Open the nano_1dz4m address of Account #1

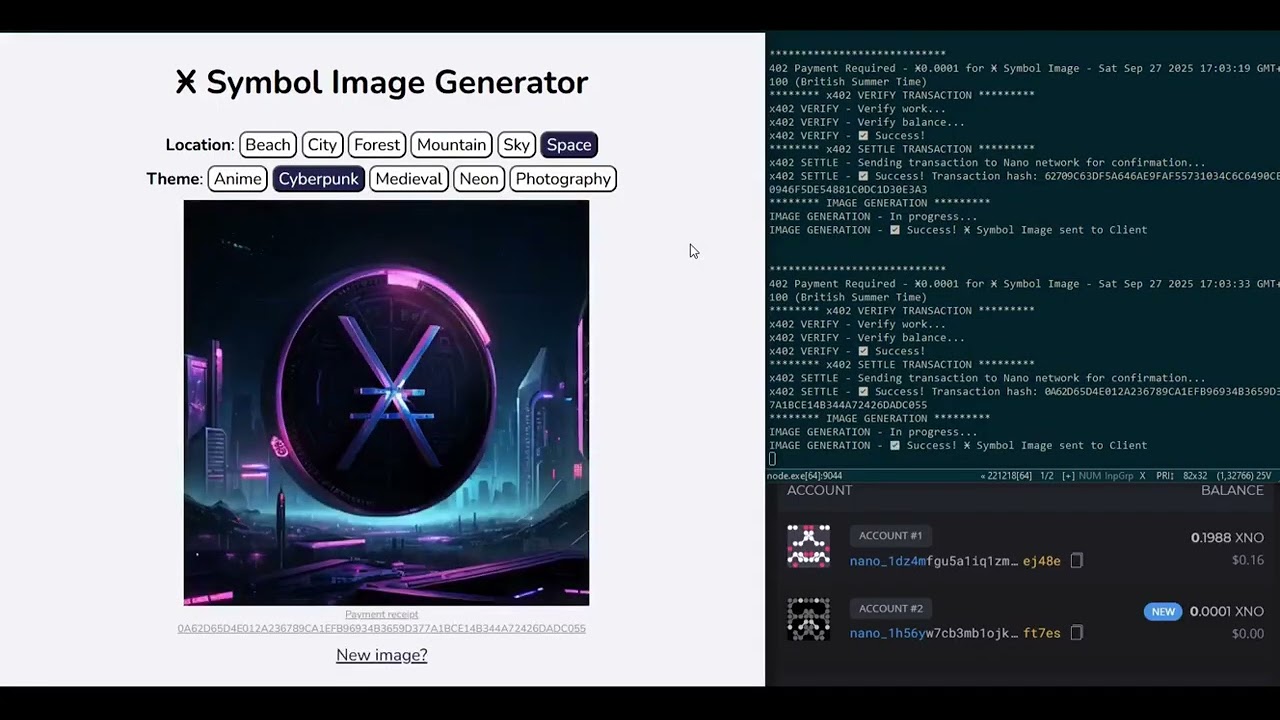point(955,561)
